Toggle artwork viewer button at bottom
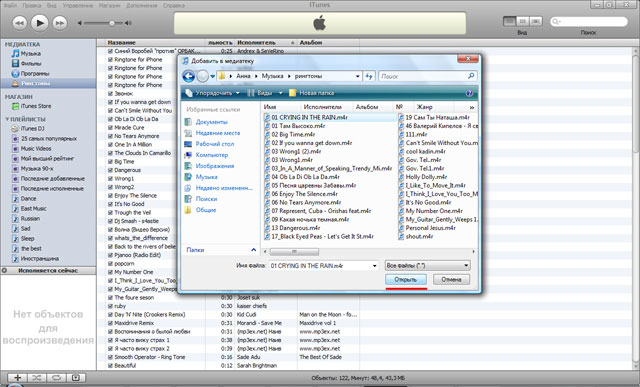This screenshot has width=640, height=387. point(76,378)
